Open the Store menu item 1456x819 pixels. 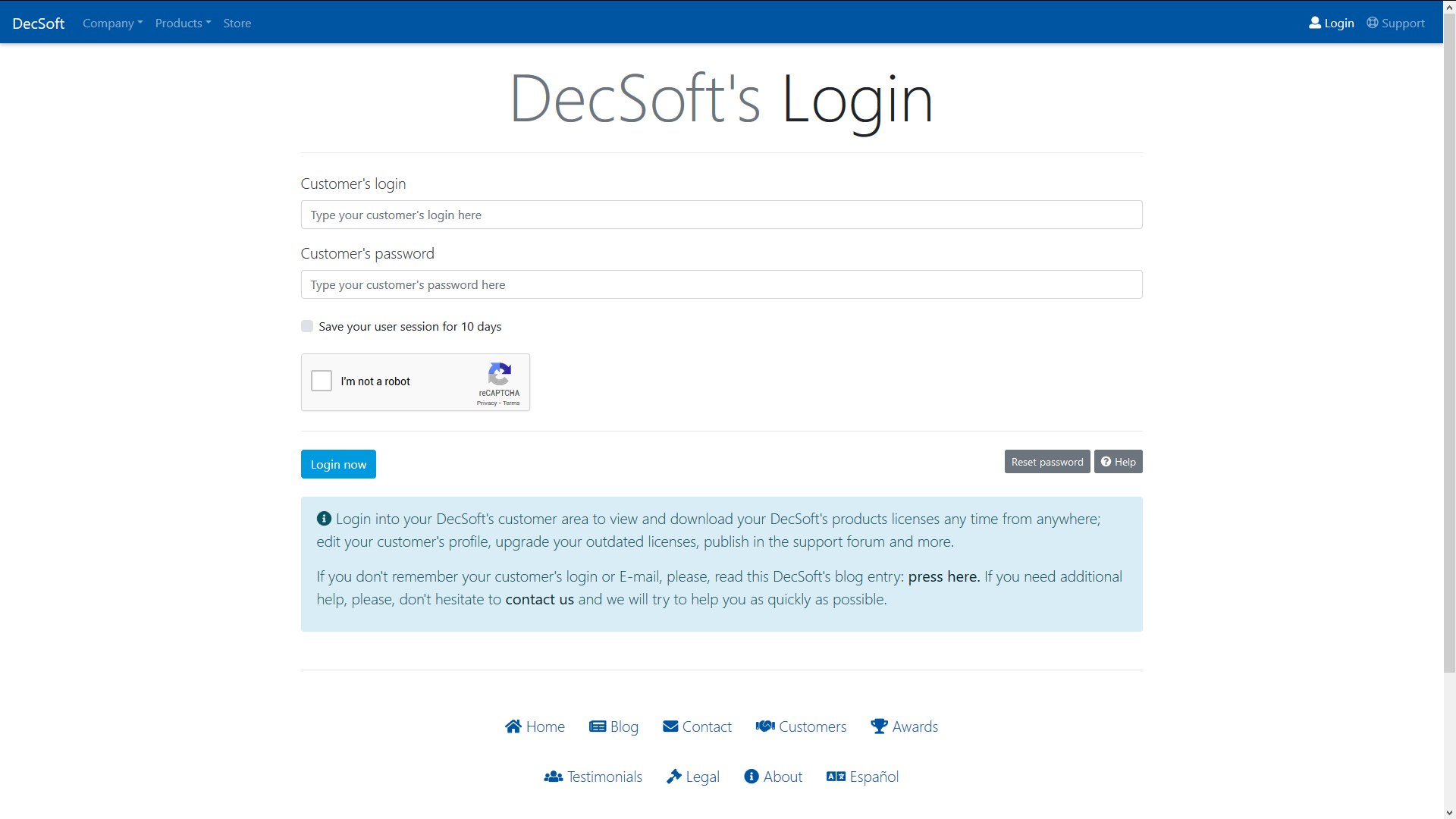point(236,22)
